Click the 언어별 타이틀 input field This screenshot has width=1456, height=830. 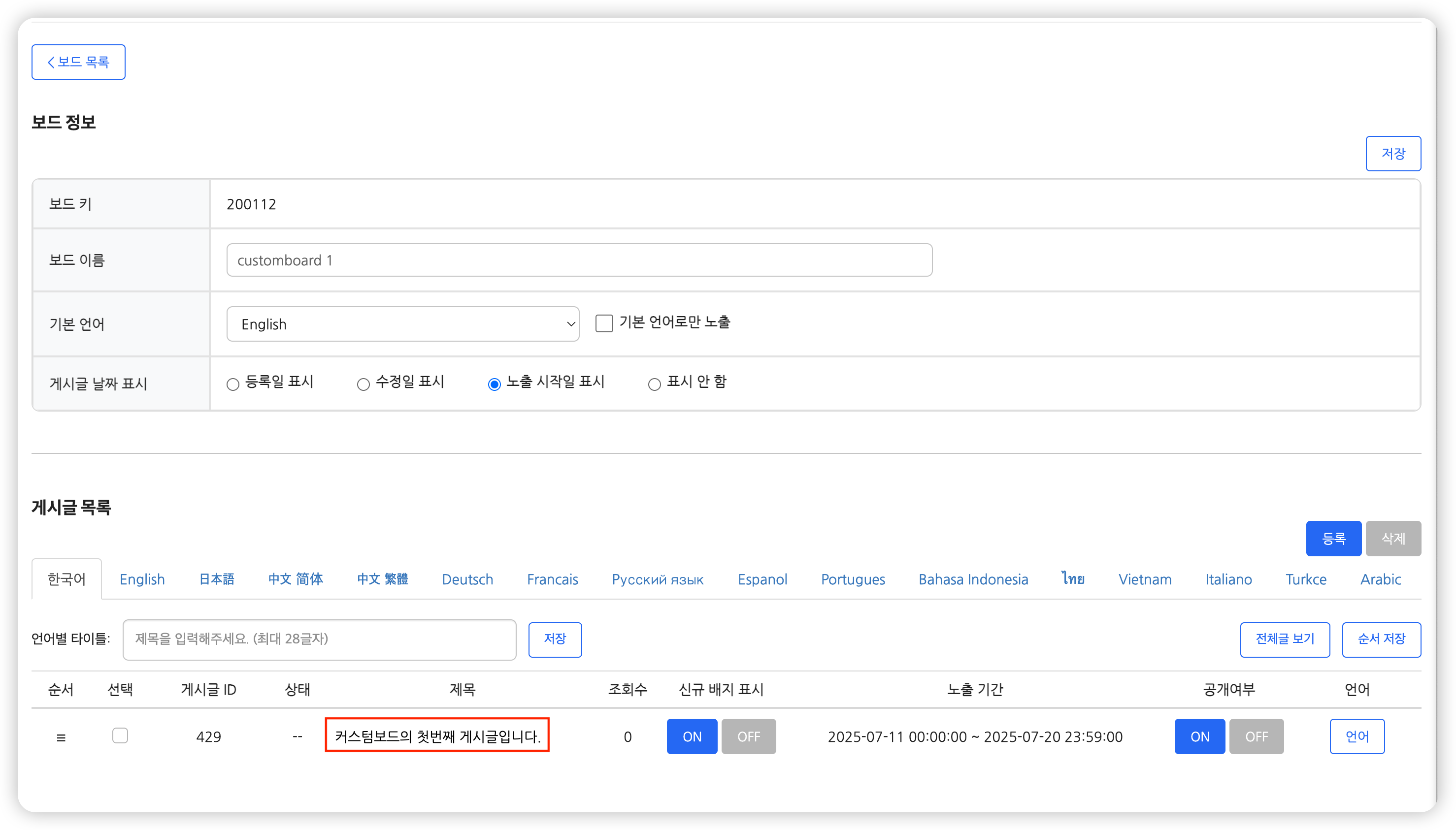coord(319,639)
